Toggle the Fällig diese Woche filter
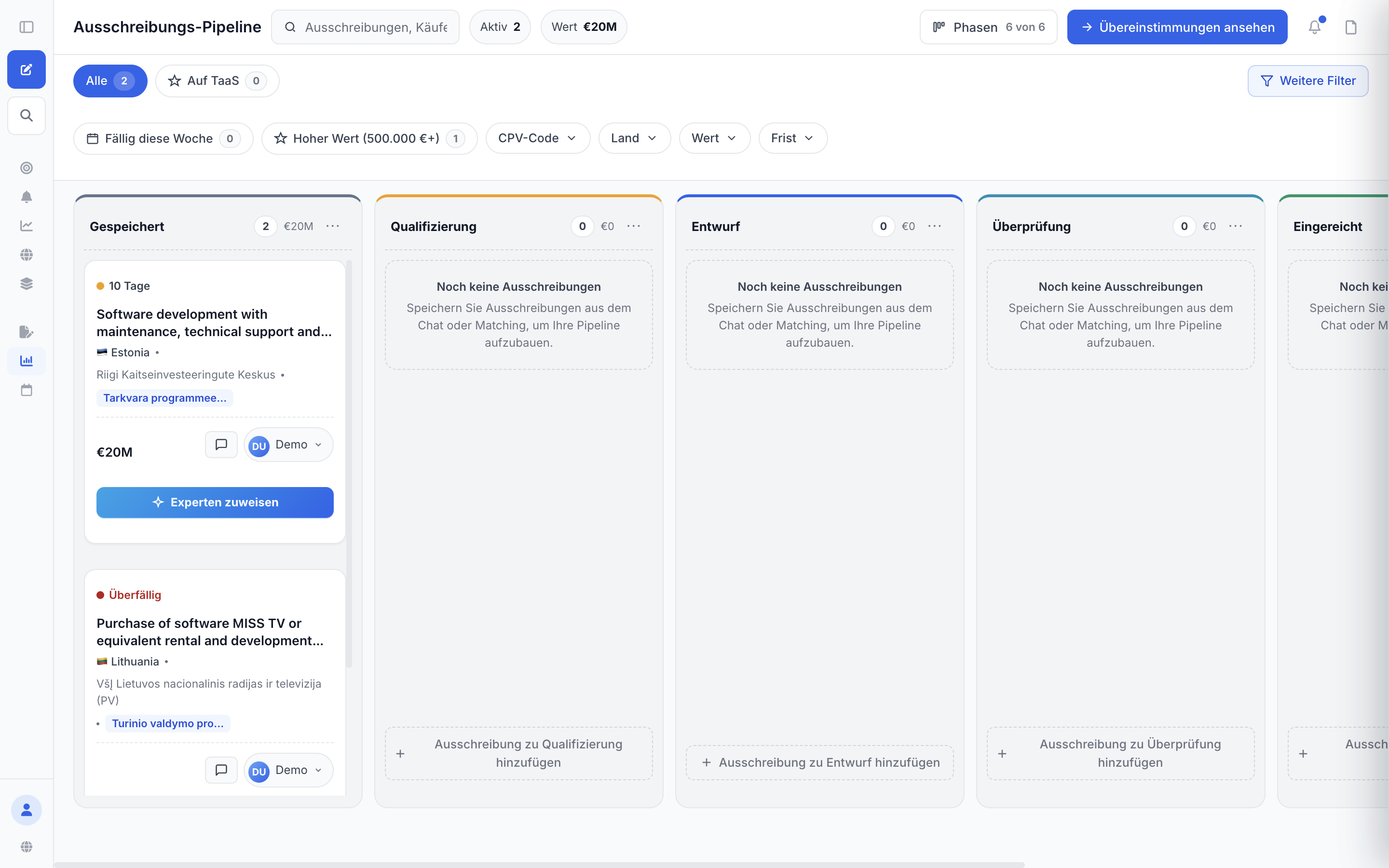 [x=163, y=138]
